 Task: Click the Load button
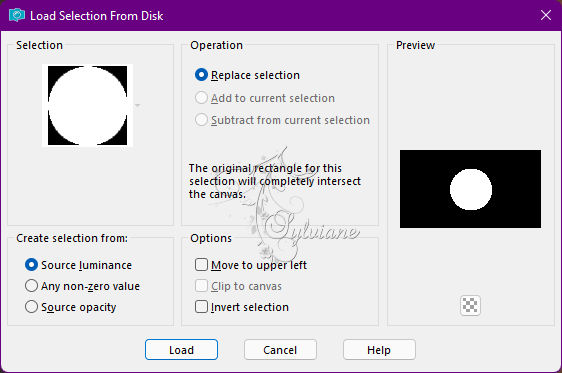(181, 350)
